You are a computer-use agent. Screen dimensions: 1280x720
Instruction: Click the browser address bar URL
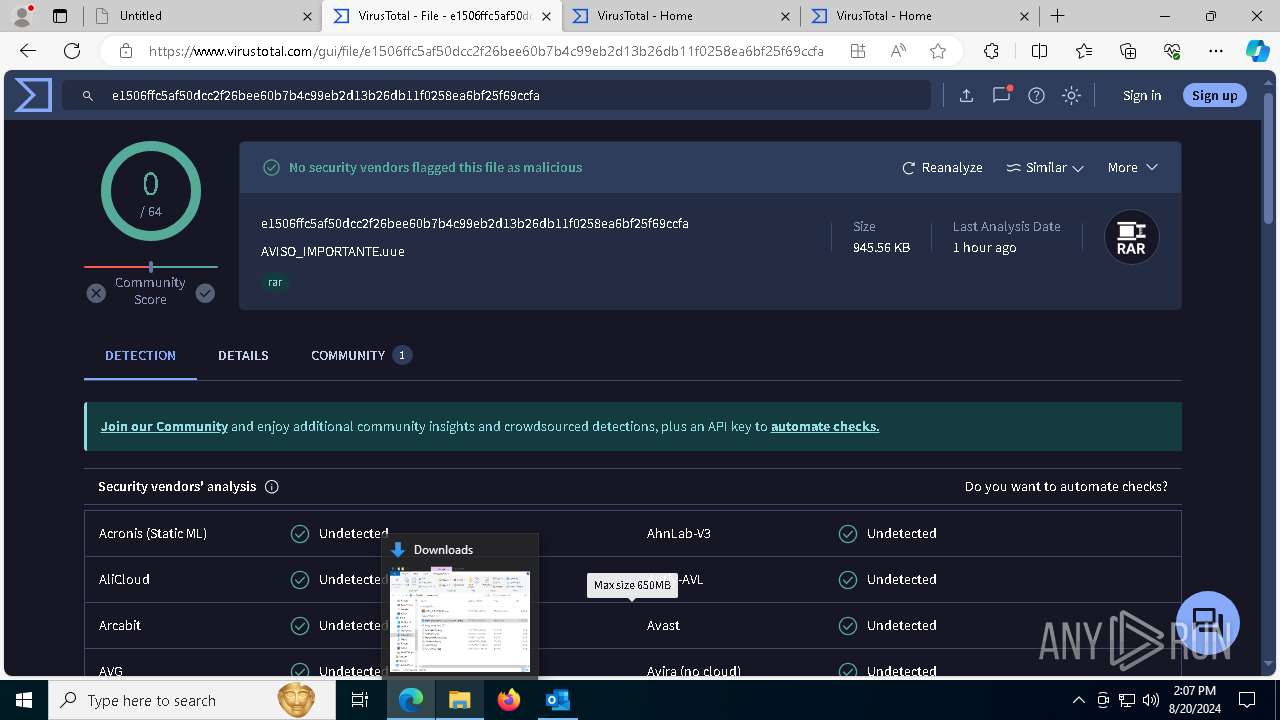(486, 51)
